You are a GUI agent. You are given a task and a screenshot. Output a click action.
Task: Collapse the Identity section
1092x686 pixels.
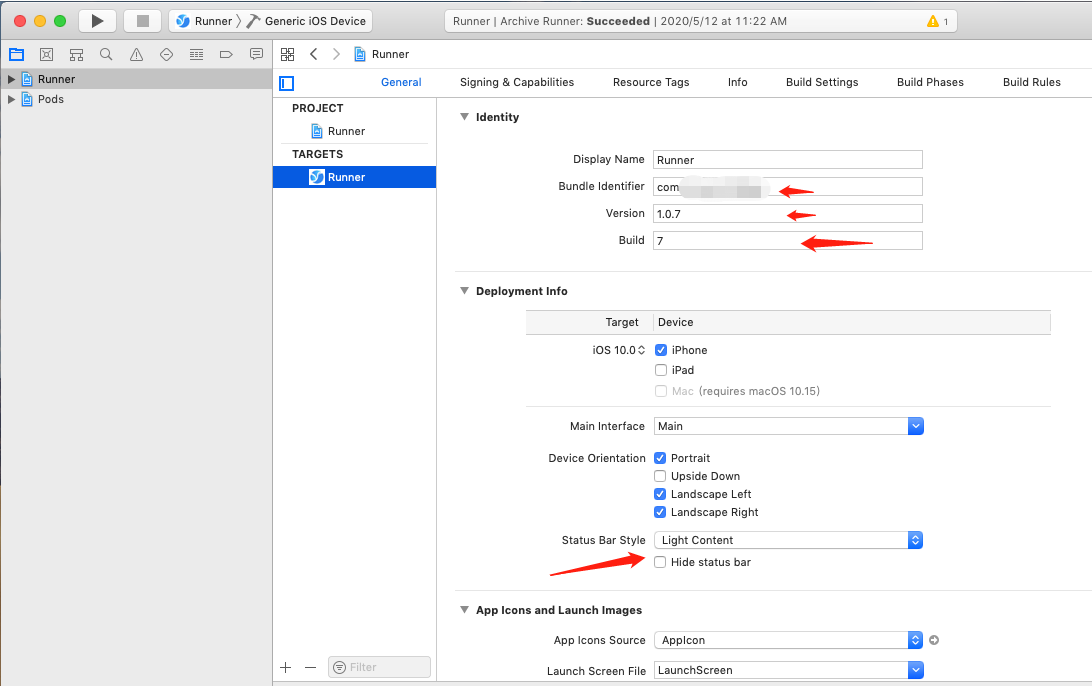[465, 117]
